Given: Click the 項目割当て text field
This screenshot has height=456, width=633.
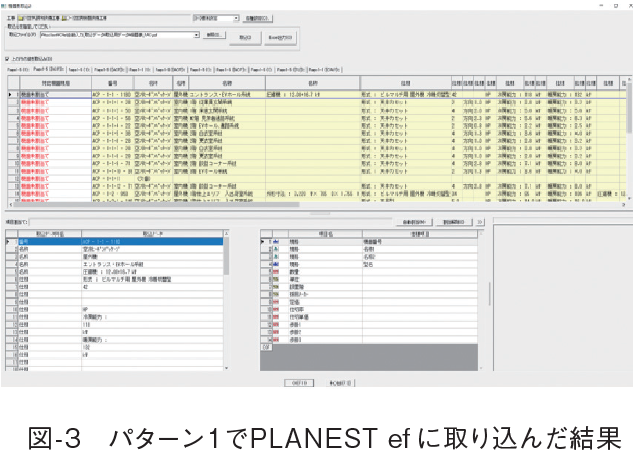Looking at the screenshot, I should [x=210, y=222].
